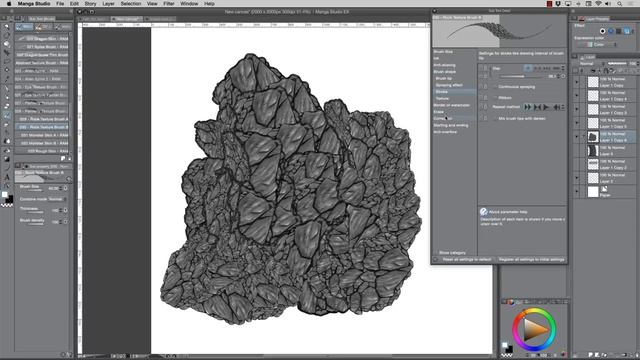Choose the fourth Repeat method icon

pyautogui.click(x=556, y=107)
